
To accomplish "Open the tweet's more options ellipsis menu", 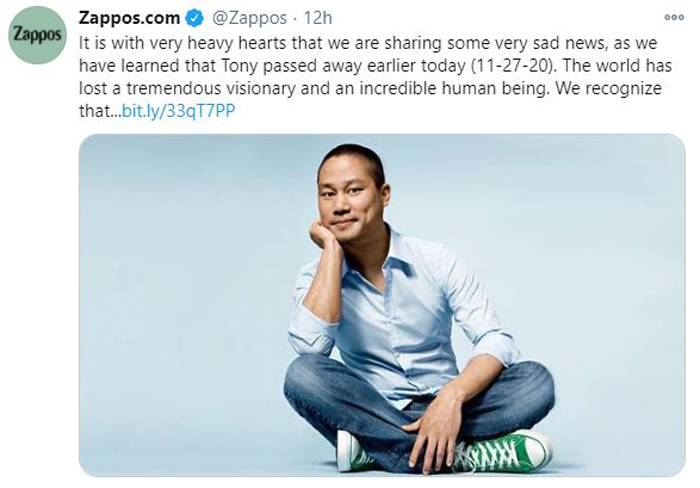I will click(x=674, y=17).
